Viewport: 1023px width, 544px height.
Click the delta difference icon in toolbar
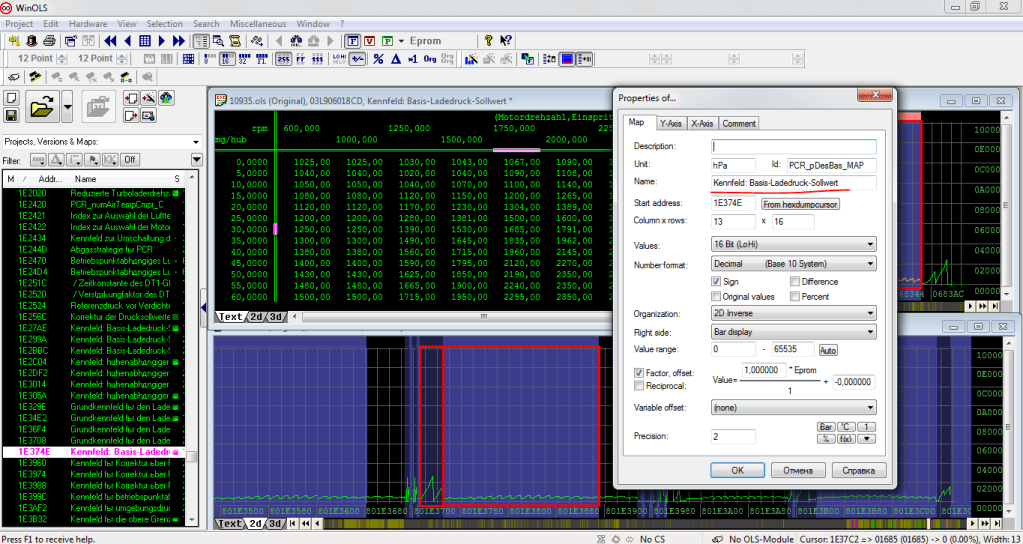395,59
